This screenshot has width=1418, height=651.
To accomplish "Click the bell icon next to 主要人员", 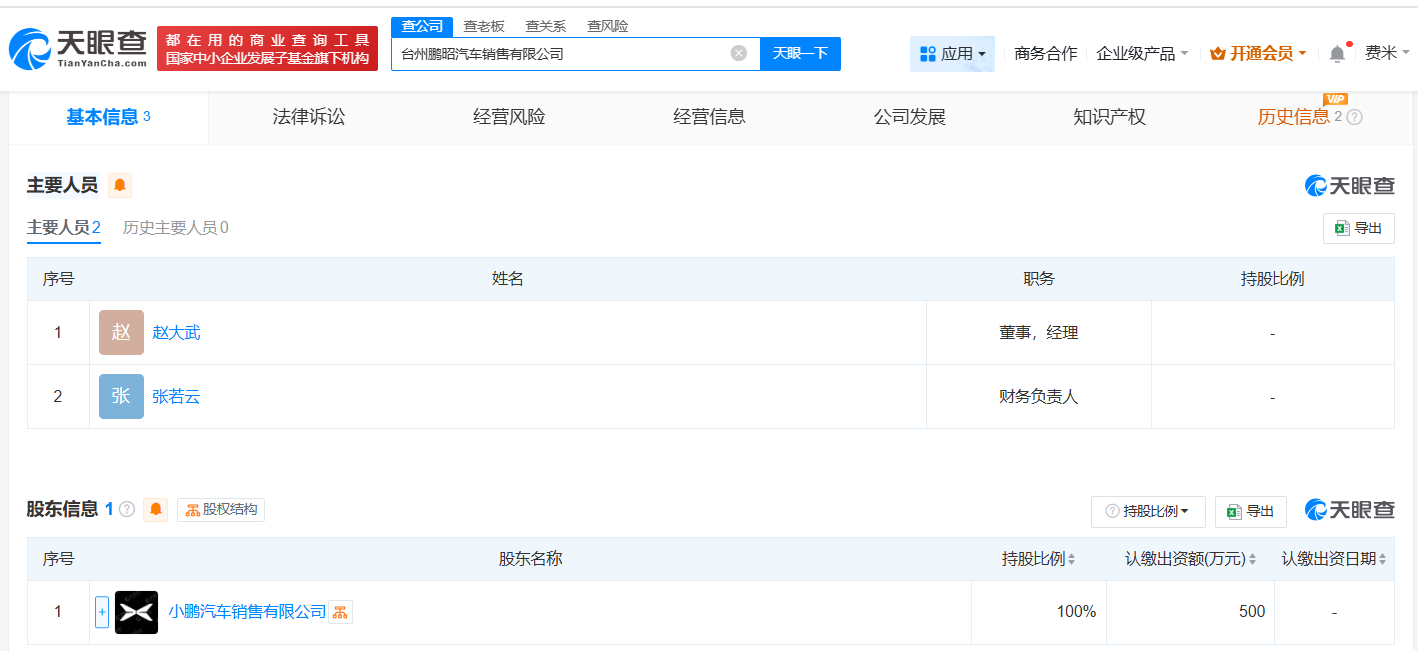I will tap(119, 185).
